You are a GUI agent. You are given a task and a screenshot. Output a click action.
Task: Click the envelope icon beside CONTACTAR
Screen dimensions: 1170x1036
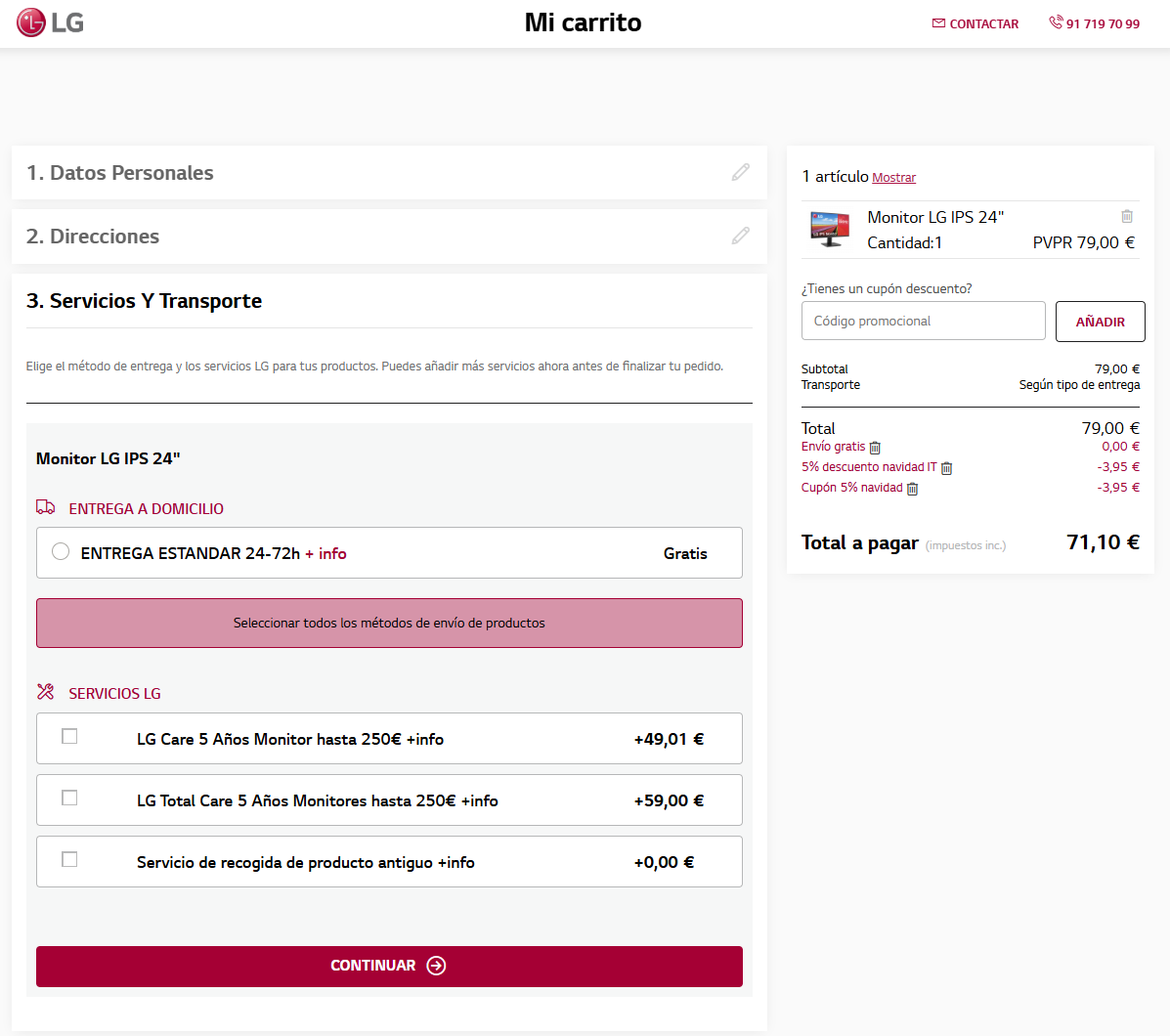pyautogui.click(x=938, y=23)
